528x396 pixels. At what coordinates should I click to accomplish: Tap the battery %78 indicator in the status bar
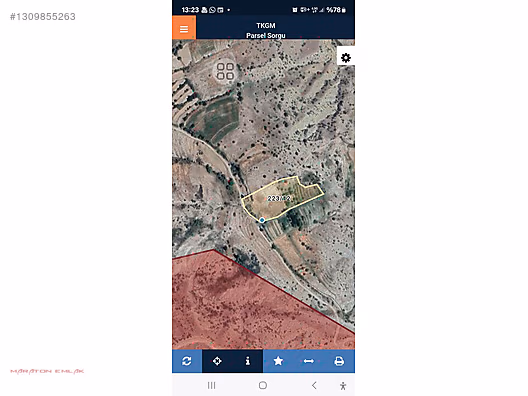point(336,10)
